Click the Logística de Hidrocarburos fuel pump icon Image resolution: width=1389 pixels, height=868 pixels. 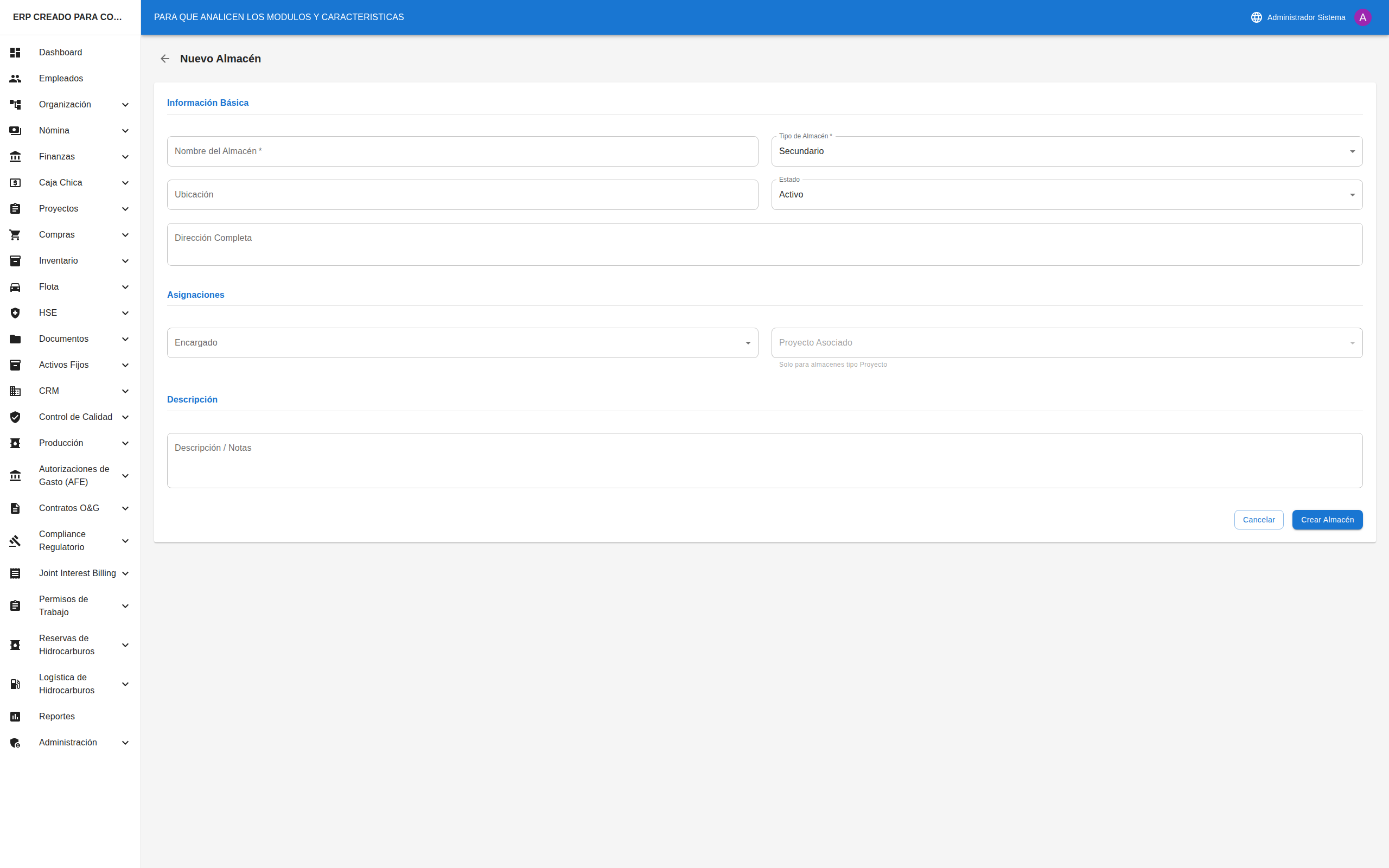coord(16,684)
